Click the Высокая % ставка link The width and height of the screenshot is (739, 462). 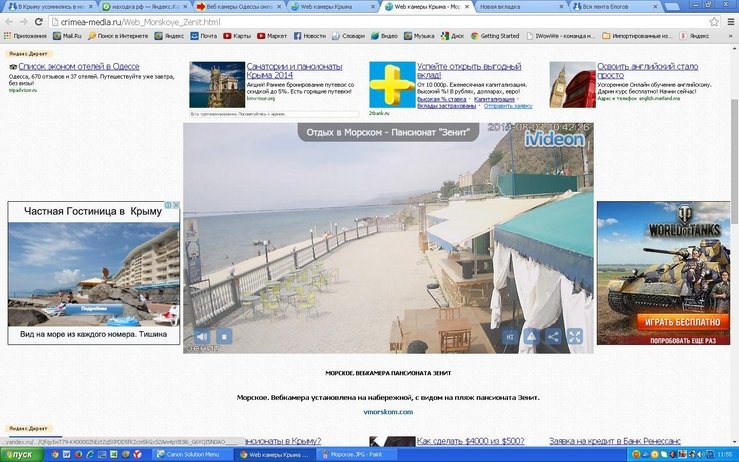click(x=442, y=99)
